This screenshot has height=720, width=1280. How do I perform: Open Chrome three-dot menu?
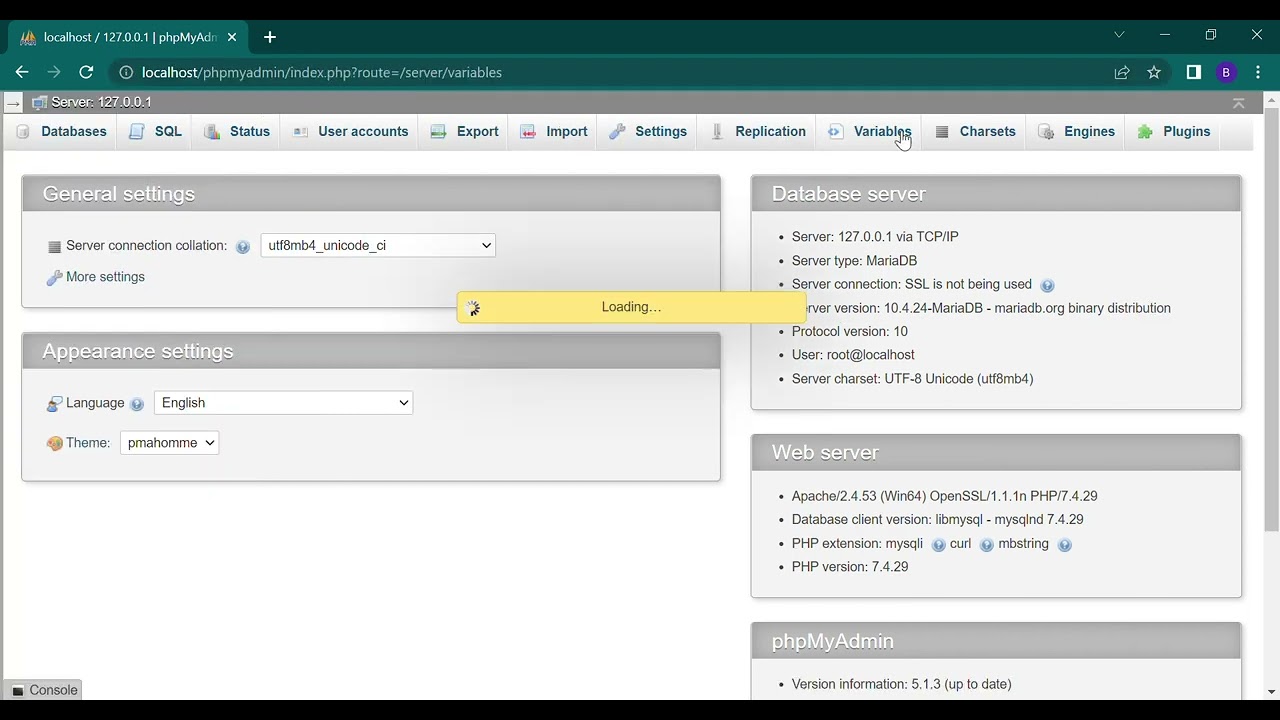1258,72
